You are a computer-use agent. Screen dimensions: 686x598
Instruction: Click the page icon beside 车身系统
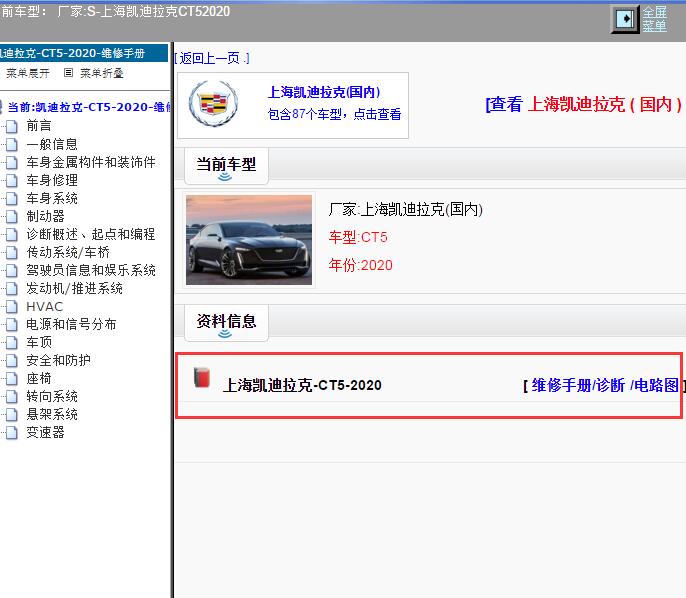(12, 199)
